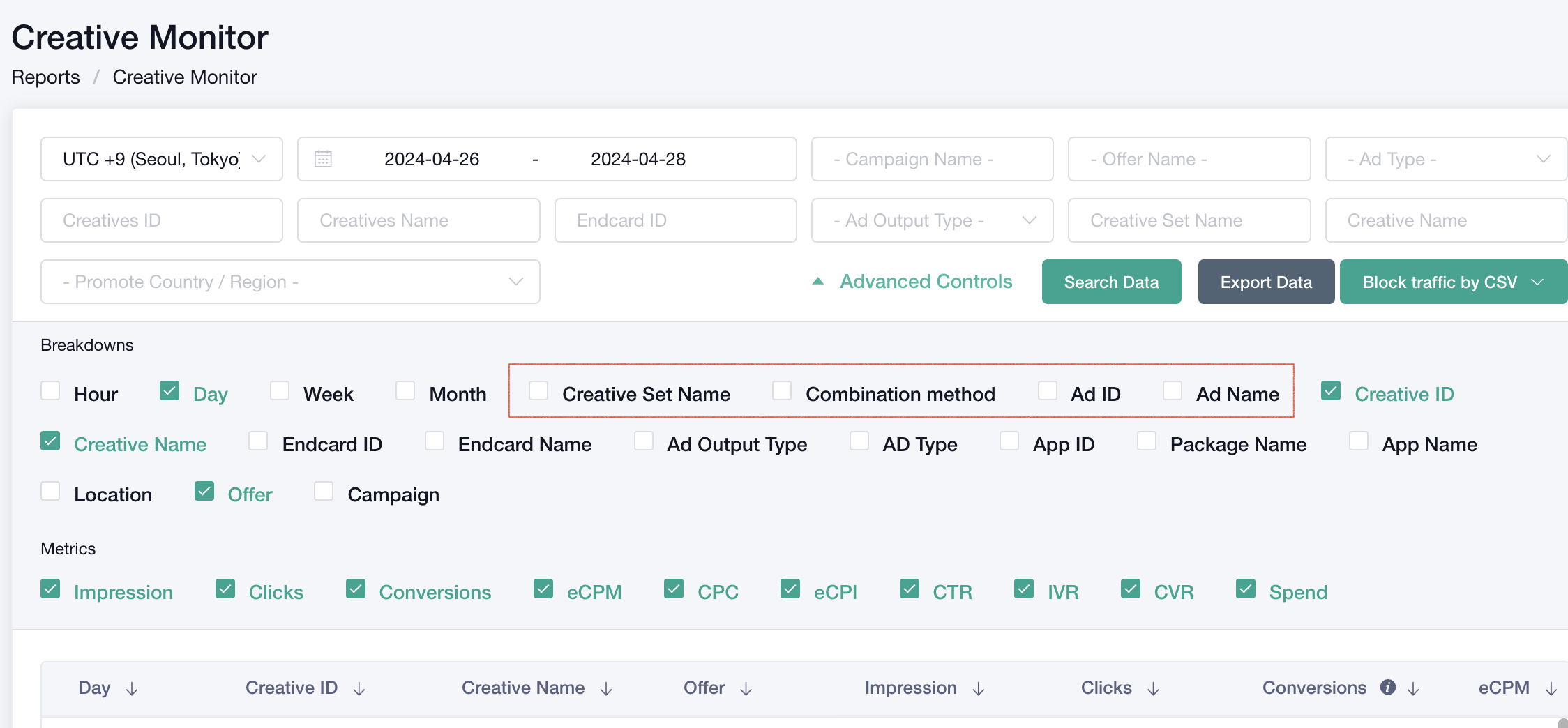Viewport: 1568px width, 728px height.
Task: Click the Impression column sort arrow
Action: 979,689
